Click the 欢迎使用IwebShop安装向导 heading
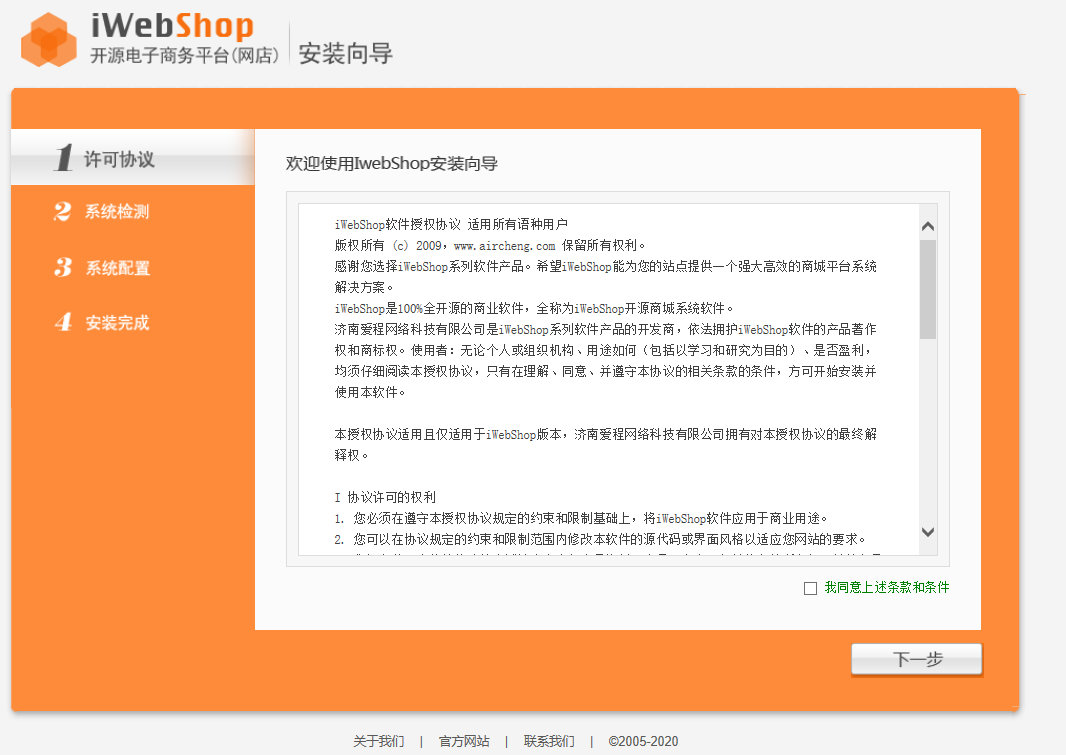 pyautogui.click(x=392, y=164)
